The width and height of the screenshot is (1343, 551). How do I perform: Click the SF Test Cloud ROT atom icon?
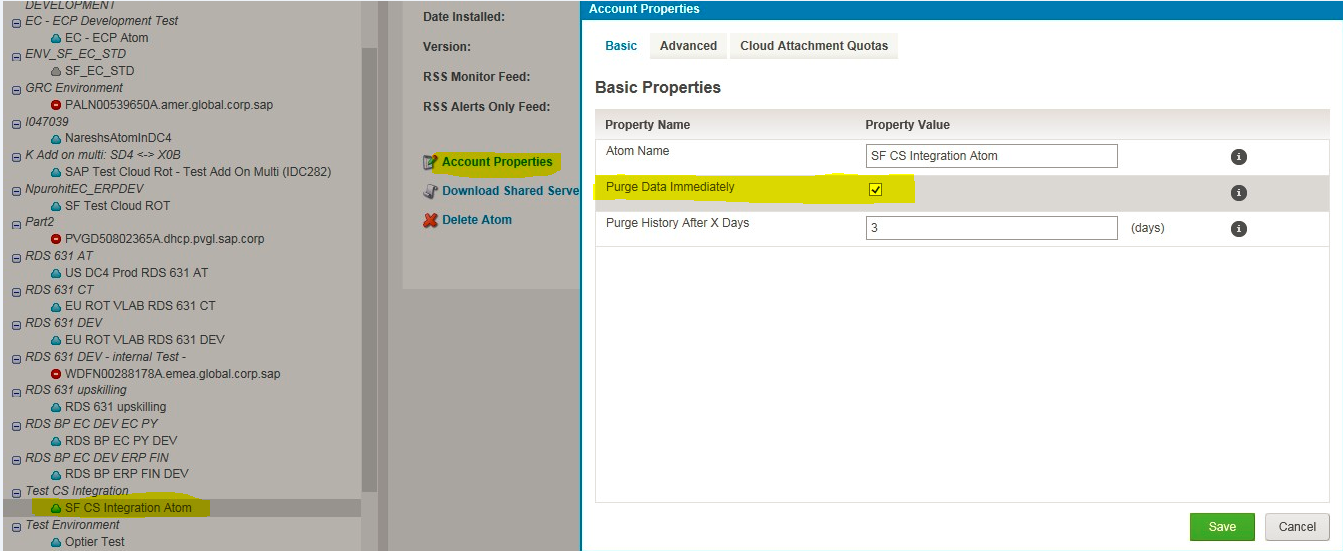click(56, 206)
